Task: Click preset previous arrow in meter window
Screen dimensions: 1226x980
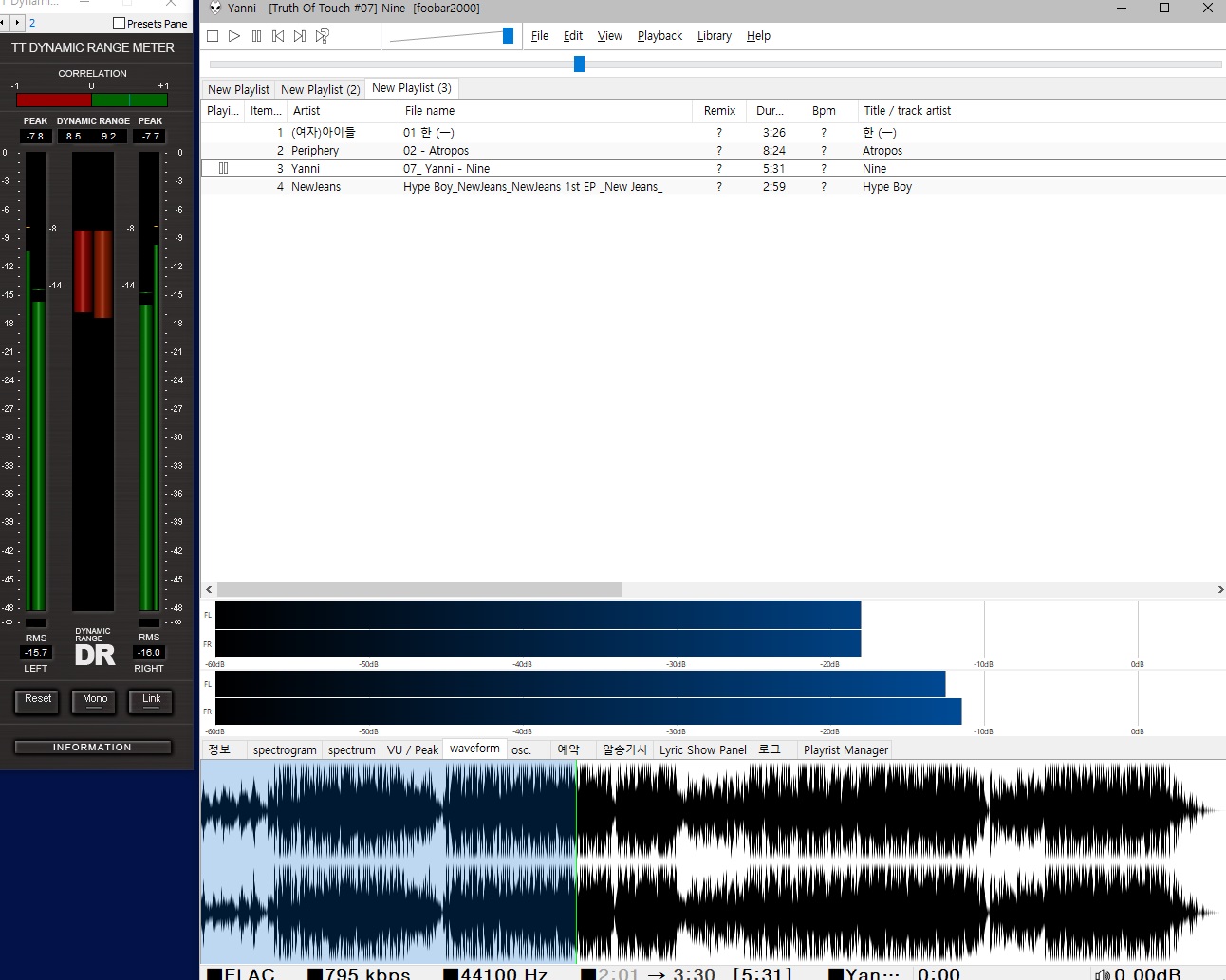Action: pos(4,23)
